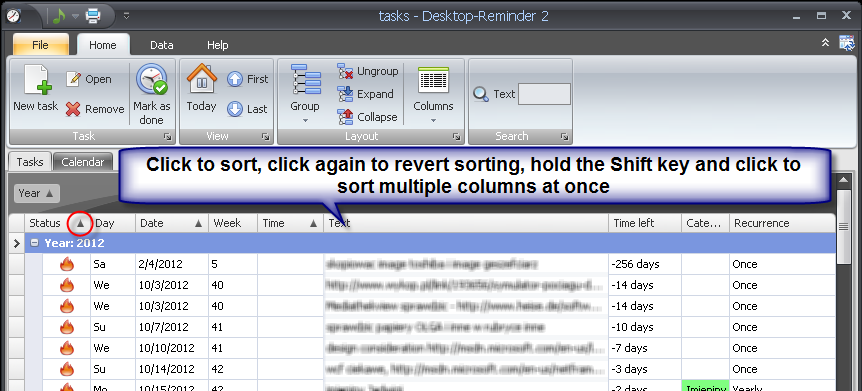Click fire status icon on 2/4/2012 row
862x391 pixels.
click(67, 265)
